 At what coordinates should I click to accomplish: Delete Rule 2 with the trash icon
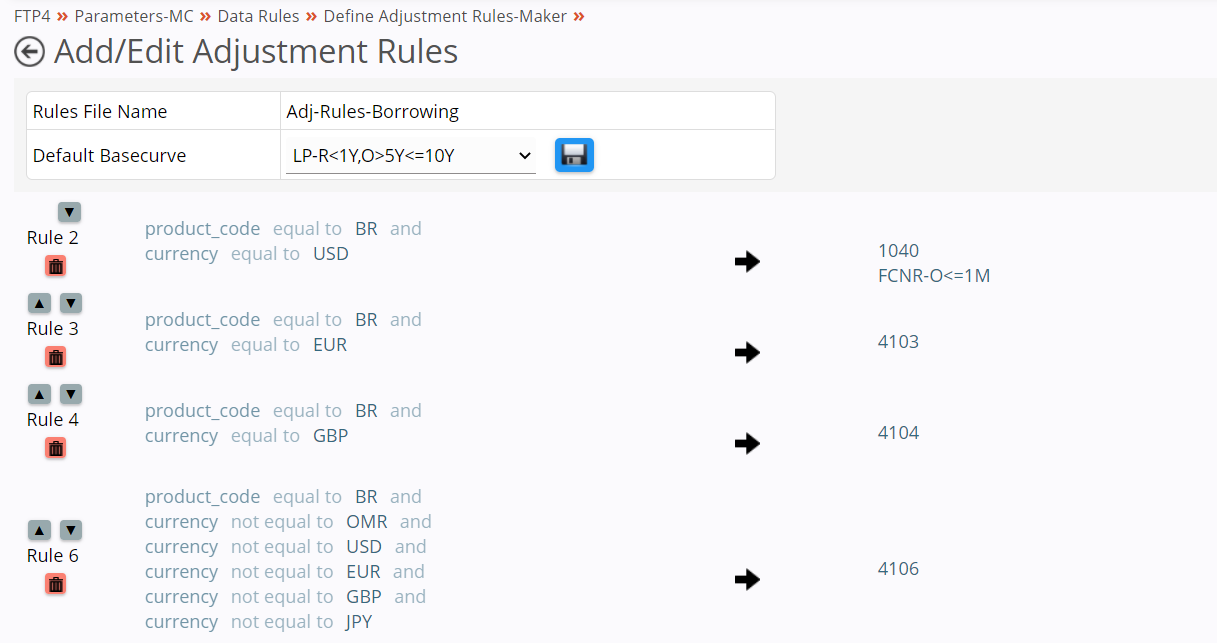tap(56, 266)
